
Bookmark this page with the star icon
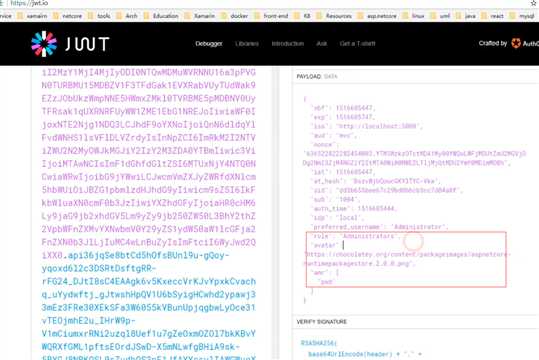click(x=534, y=3)
